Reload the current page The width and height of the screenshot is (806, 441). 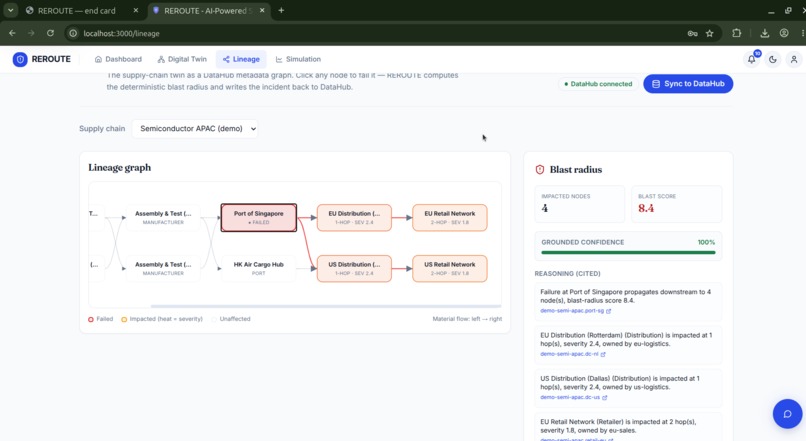(x=50, y=33)
